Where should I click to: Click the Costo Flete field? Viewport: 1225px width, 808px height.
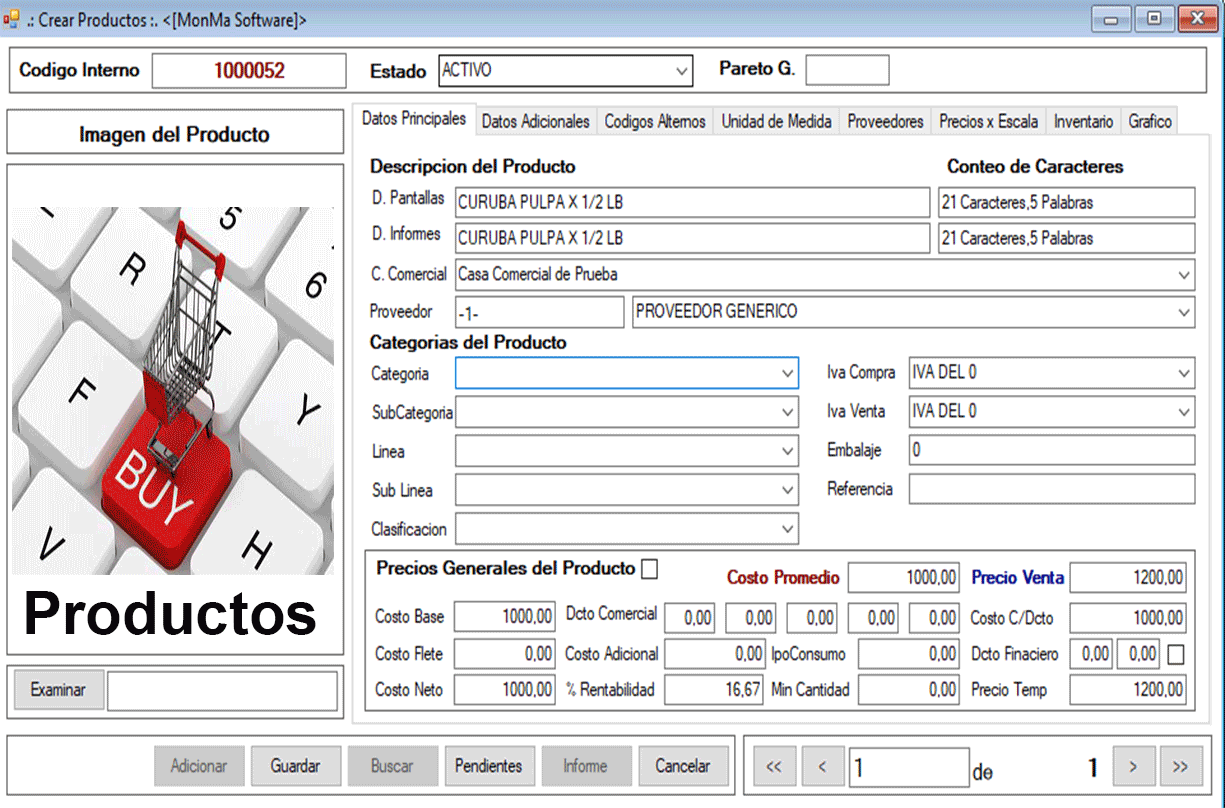pyautogui.click(x=505, y=654)
